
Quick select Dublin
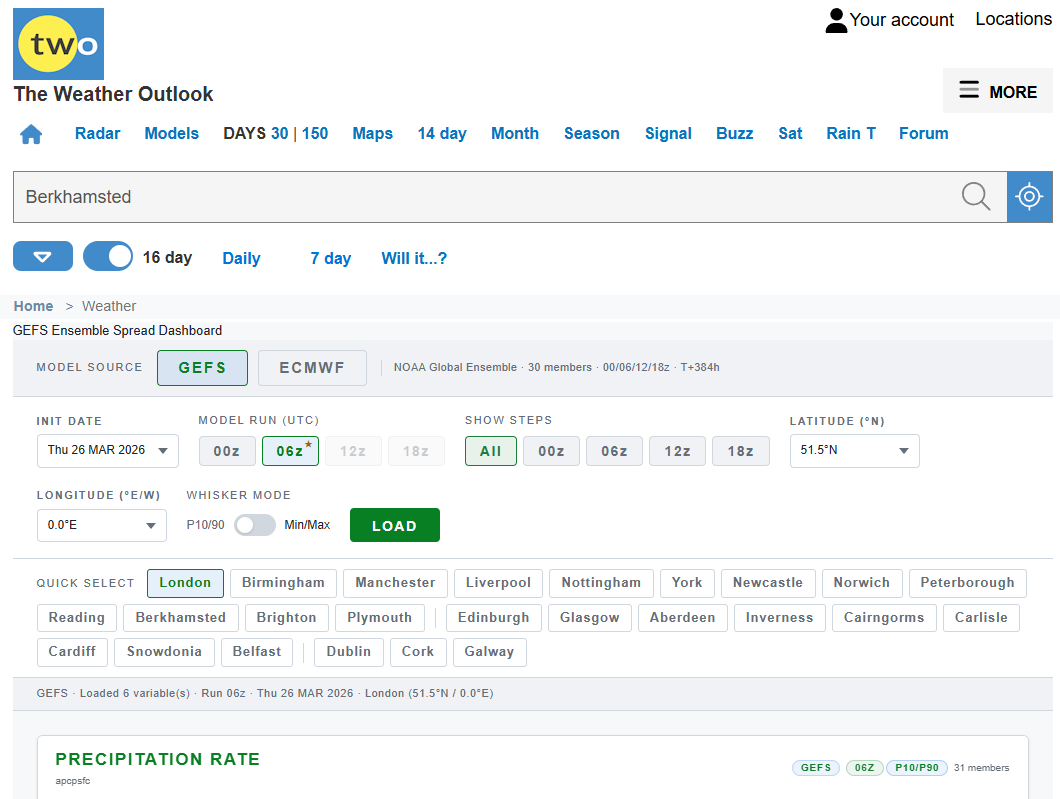pyautogui.click(x=349, y=652)
